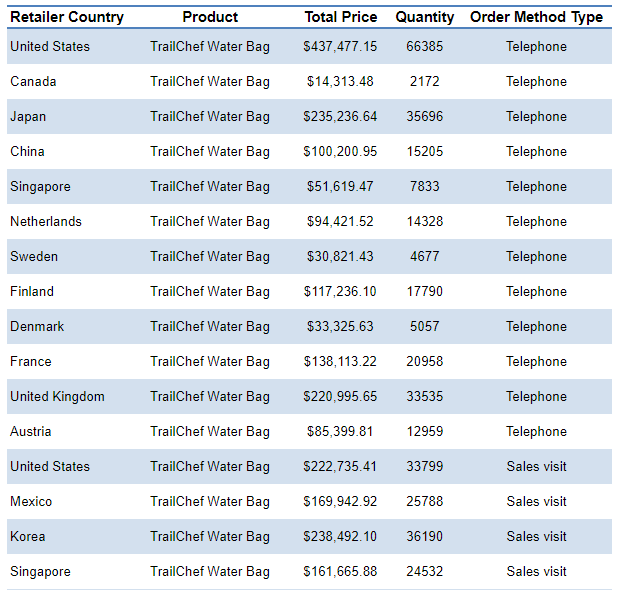Select the Product column header

[x=210, y=17]
